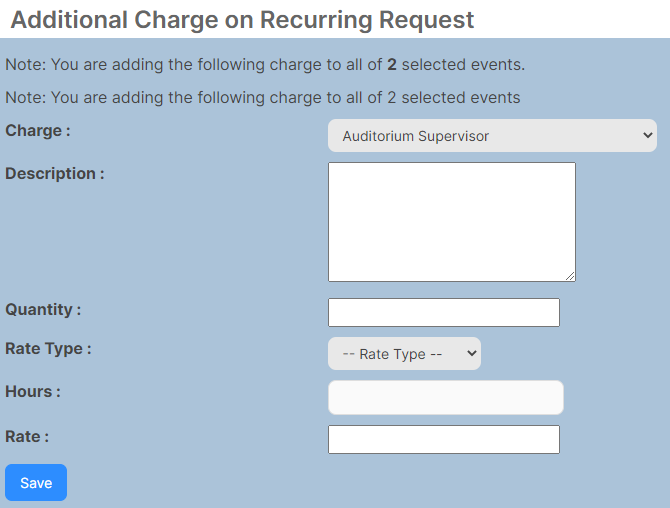Click the chevron arrow on Charge select
This screenshot has width=670, height=508.
[647, 135]
